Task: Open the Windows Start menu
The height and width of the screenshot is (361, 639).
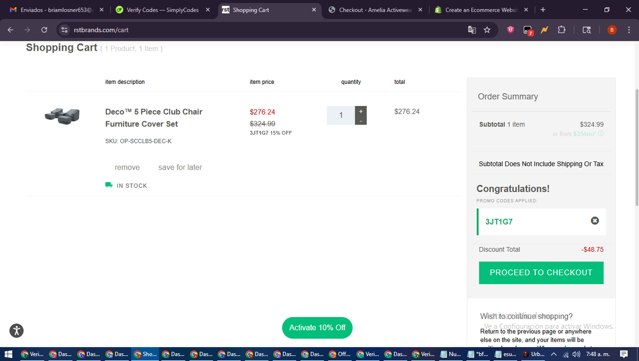Action: [8, 354]
